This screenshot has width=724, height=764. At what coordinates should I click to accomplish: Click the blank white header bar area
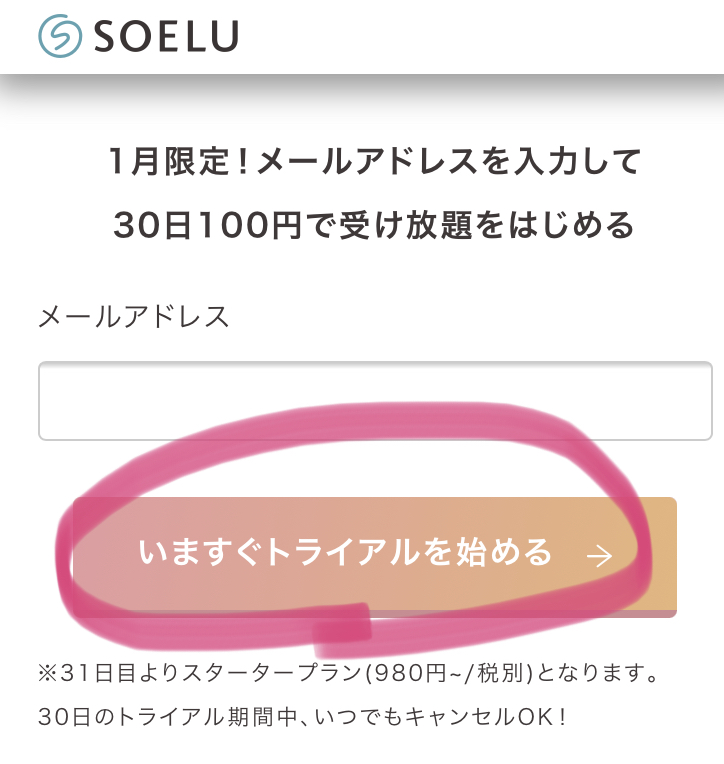pyautogui.click(x=482, y=37)
